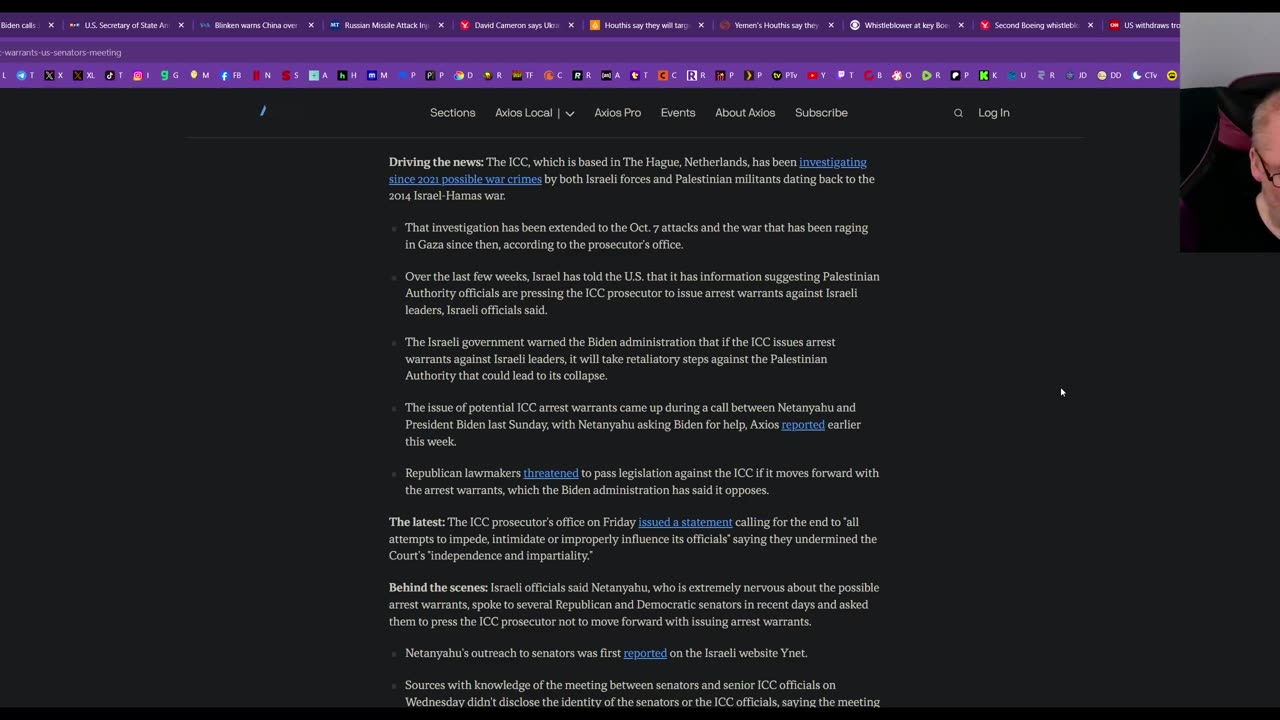Viewport: 1280px width, 720px height.
Task: Click the Log In link
Action: [x=994, y=113]
